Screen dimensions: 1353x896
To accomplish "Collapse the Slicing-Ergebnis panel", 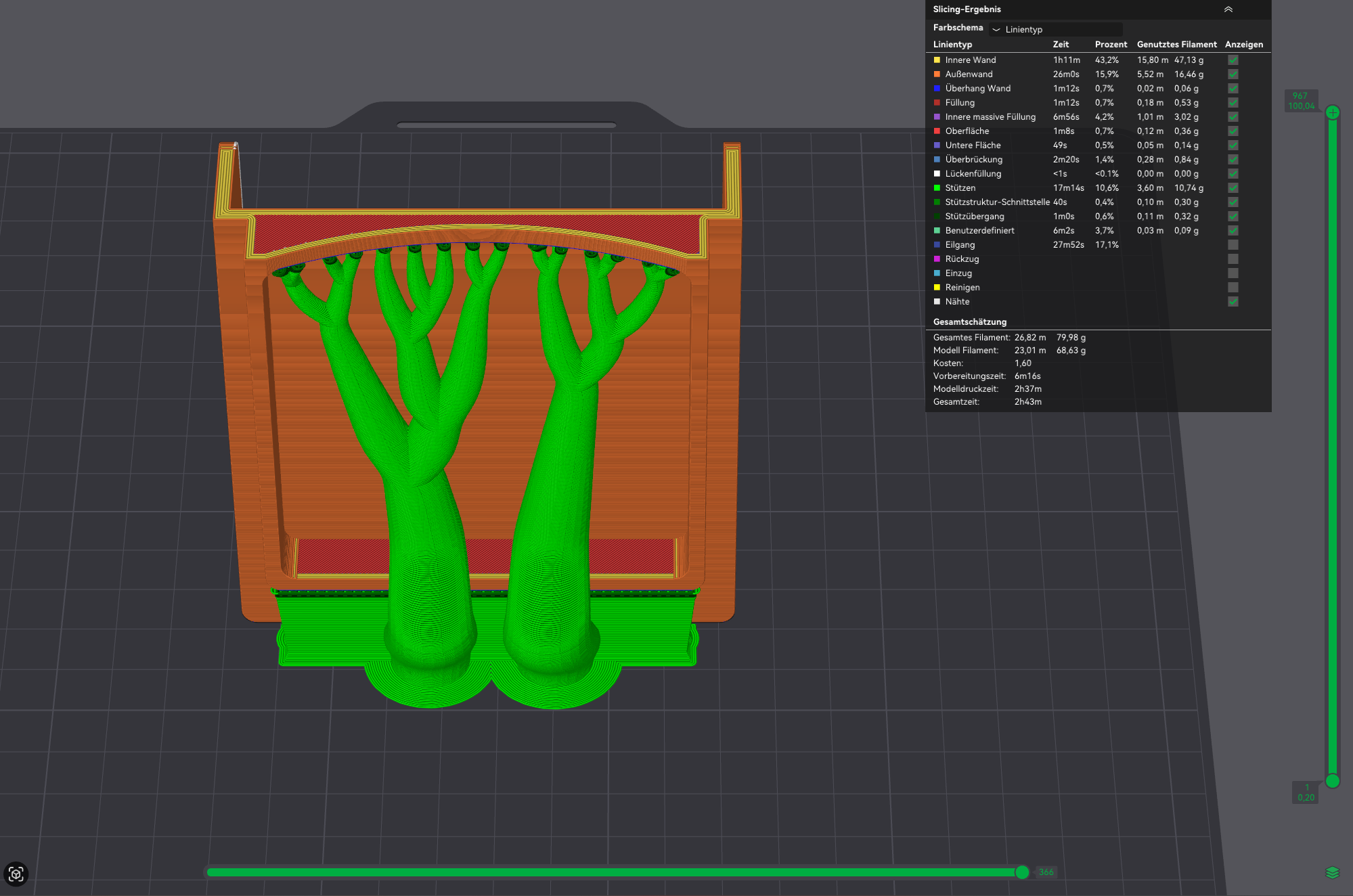I will 1228,9.
